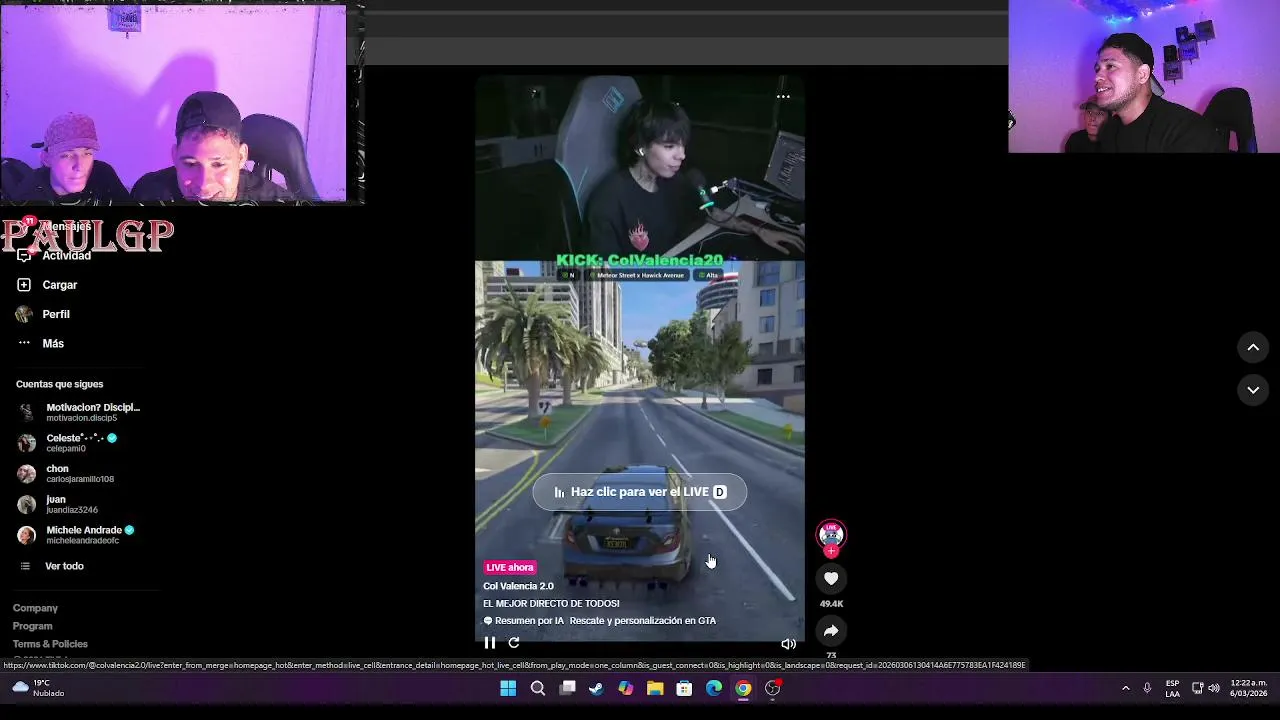Screen dimensions: 1280x720
Task: Click the Actividad speech-bubble icon
Action: click(x=24, y=256)
